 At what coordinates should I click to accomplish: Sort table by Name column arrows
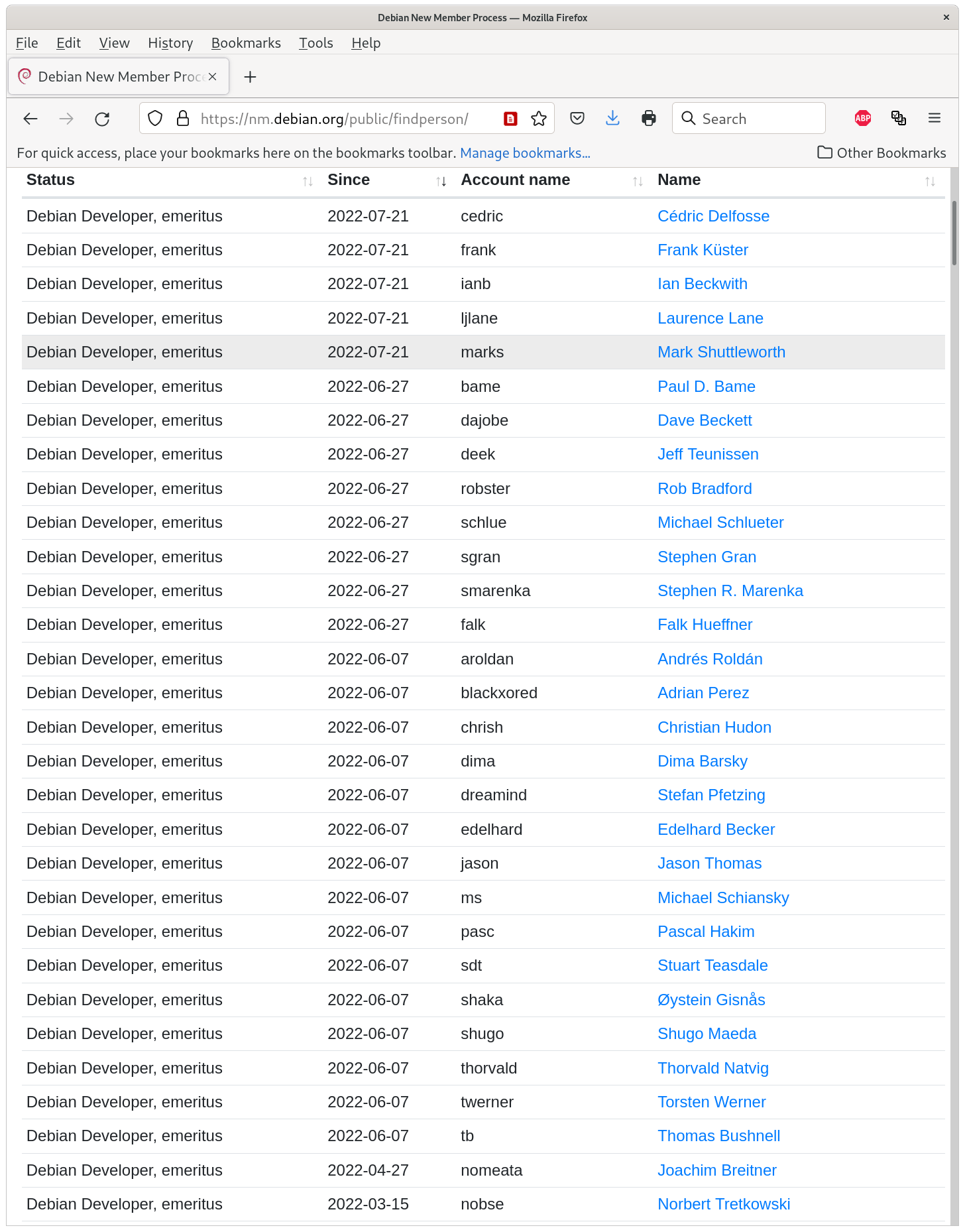coord(930,181)
